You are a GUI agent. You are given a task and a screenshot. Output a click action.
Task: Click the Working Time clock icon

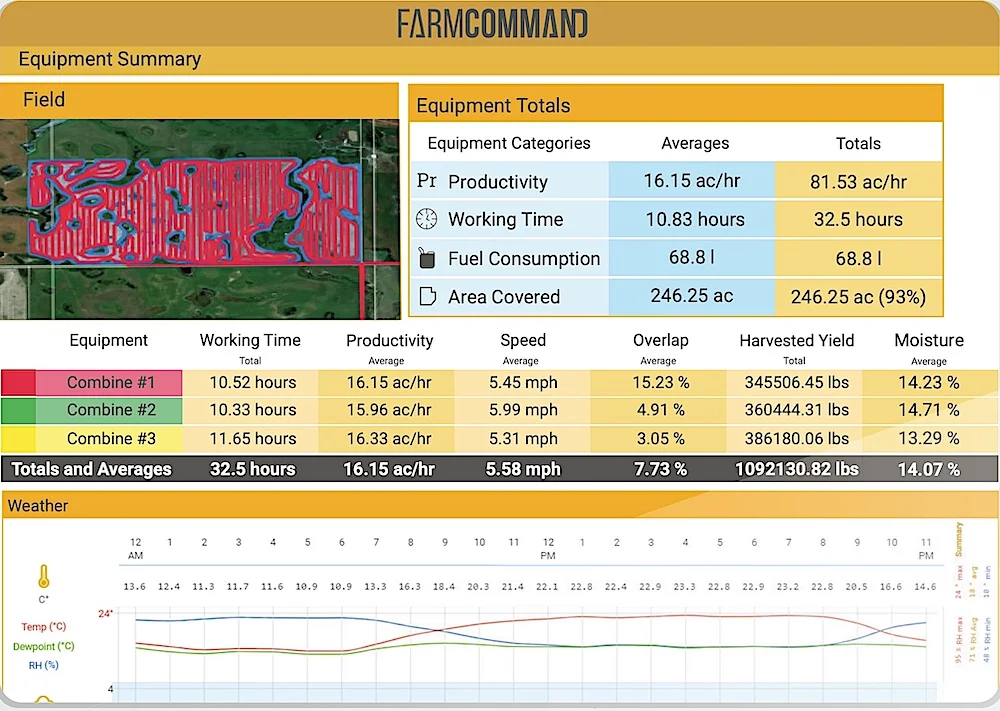point(427,219)
